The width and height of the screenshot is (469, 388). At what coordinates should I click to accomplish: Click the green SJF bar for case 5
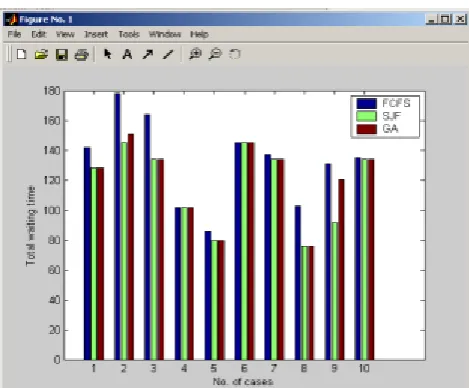click(214, 300)
